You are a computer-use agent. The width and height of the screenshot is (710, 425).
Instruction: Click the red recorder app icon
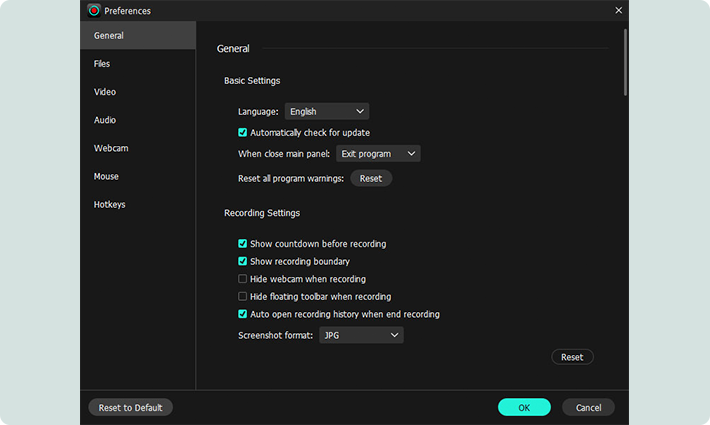click(x=94, y=10)
